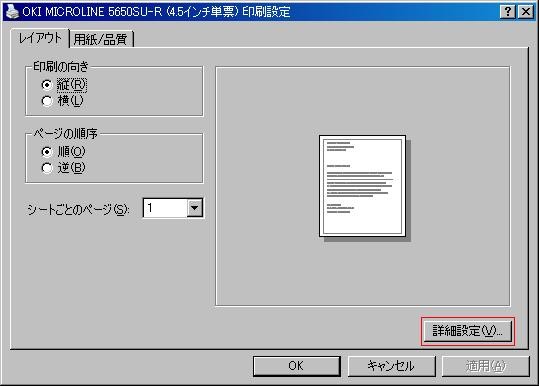Open 詳細設定(V)... advanced settings
This screenshot has width=539, height=386.
(468, 331)
